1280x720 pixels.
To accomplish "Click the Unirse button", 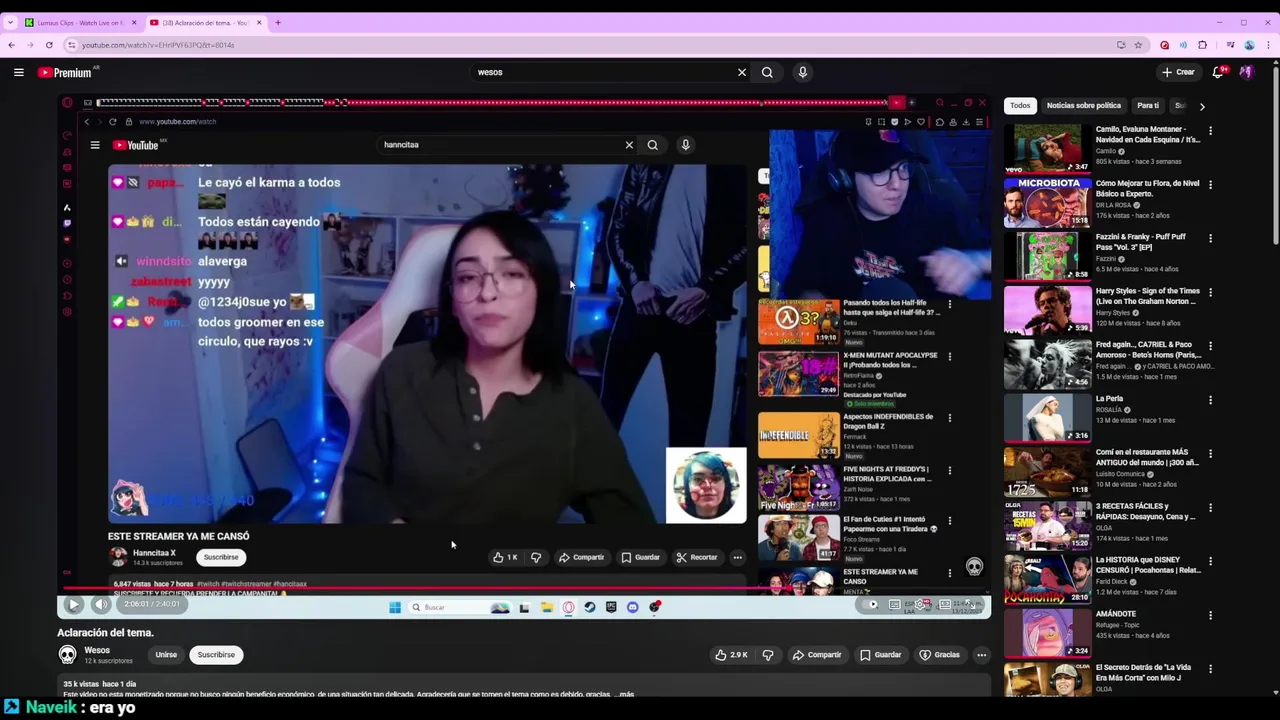I will [166, 655].
